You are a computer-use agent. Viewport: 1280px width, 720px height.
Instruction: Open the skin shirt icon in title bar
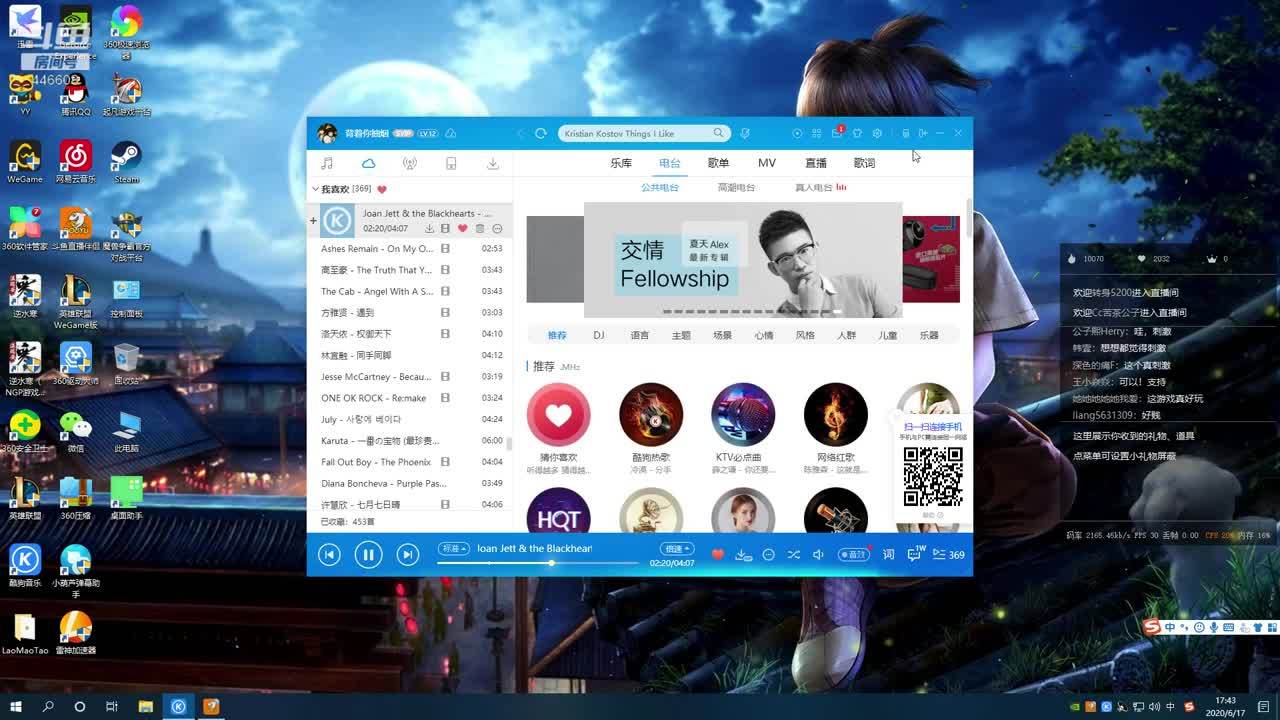(x=857, y=133)
